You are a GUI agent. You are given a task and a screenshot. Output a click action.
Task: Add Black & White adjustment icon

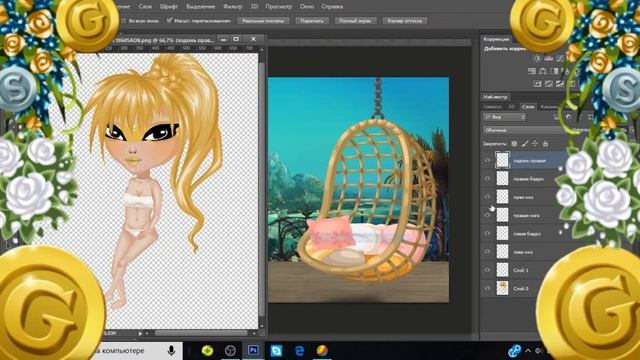coord(554,71)
